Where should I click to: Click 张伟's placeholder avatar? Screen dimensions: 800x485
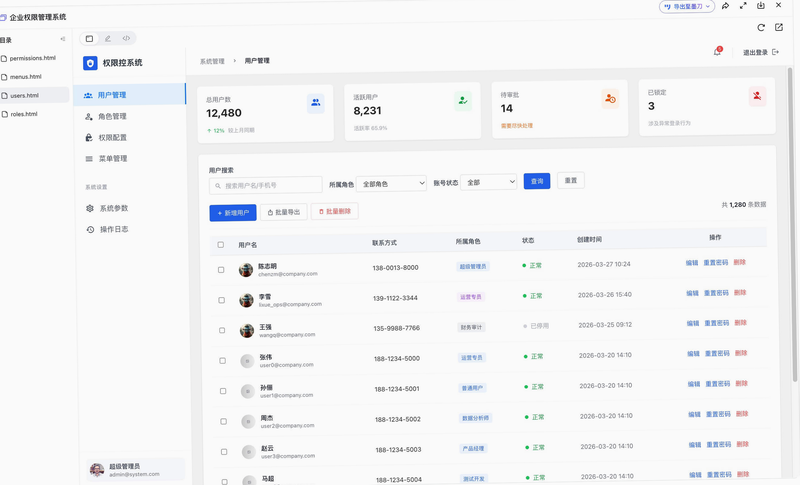[x=247, y=361]
